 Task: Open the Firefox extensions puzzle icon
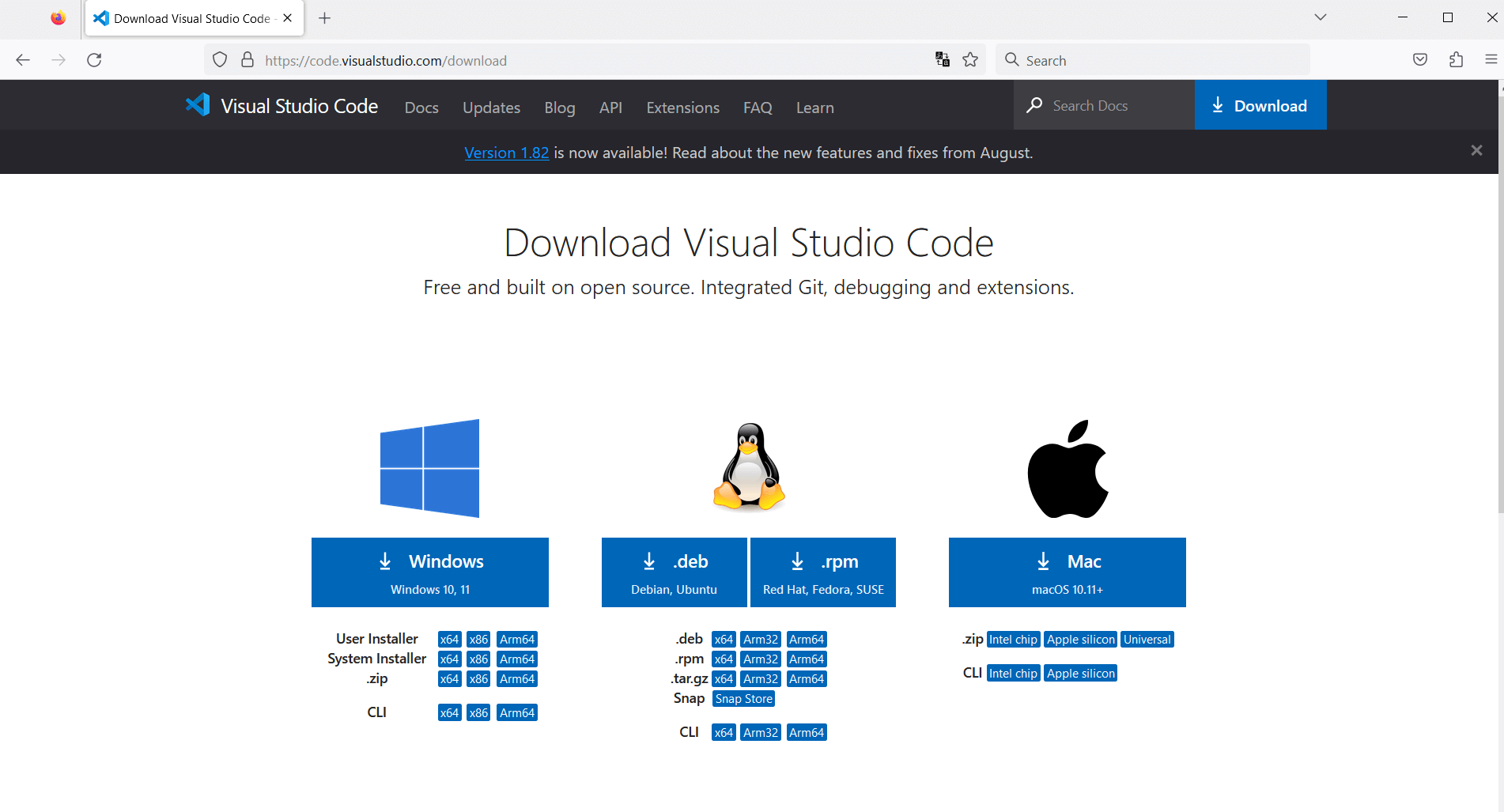coord(1456,60)
